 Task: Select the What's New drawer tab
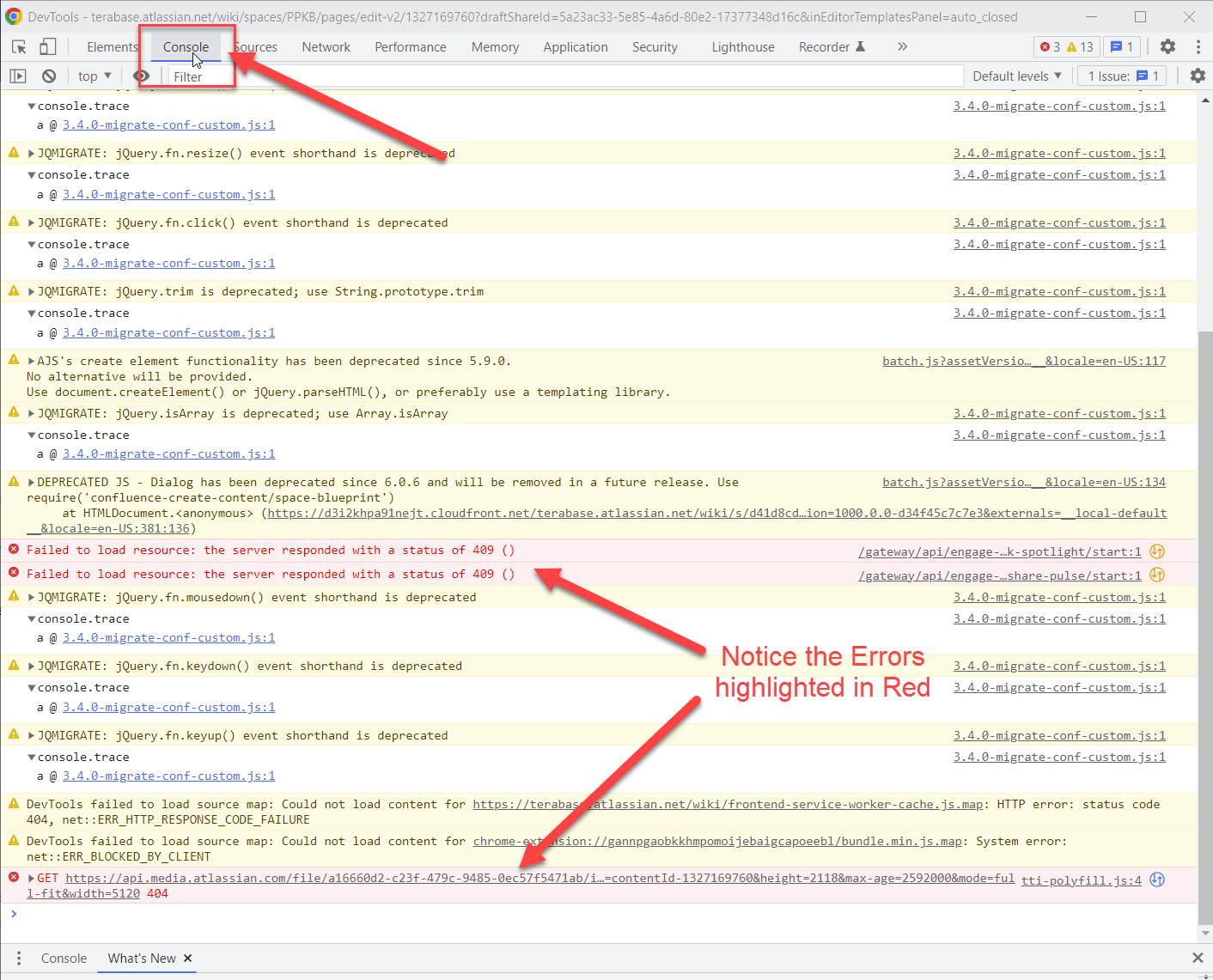pos(142,958)
